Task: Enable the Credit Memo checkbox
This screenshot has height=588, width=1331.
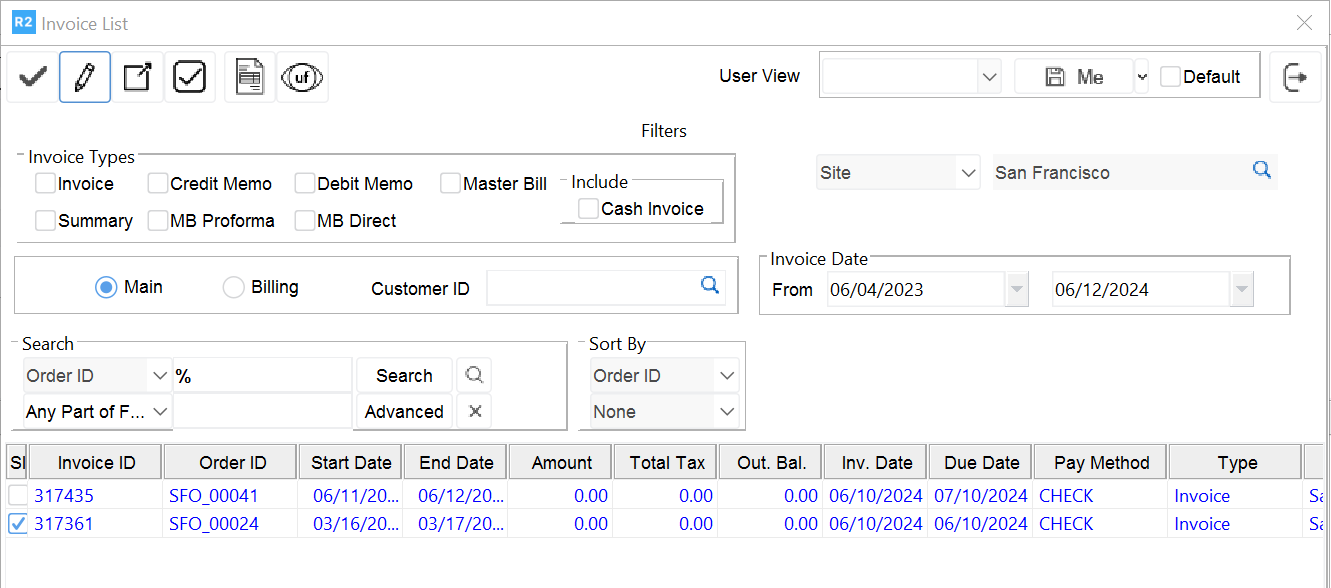Action: (x=158, y=184)
